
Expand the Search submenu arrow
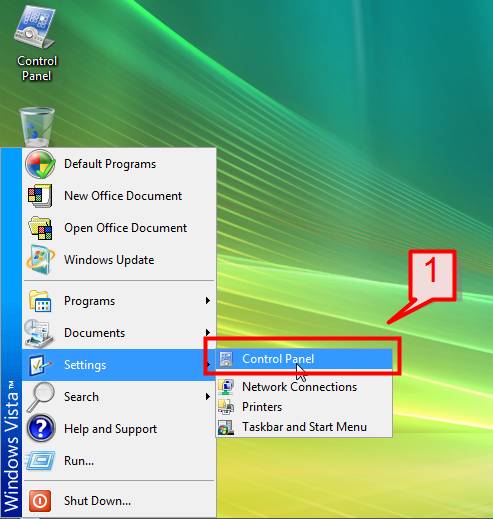point(208,397)
